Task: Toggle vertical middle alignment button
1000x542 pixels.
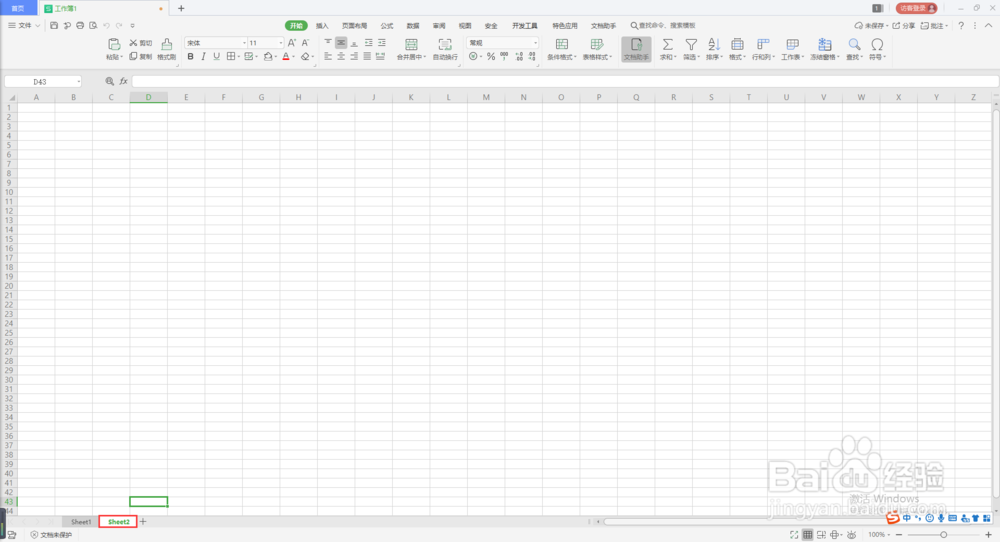Action: coord(341,43)
